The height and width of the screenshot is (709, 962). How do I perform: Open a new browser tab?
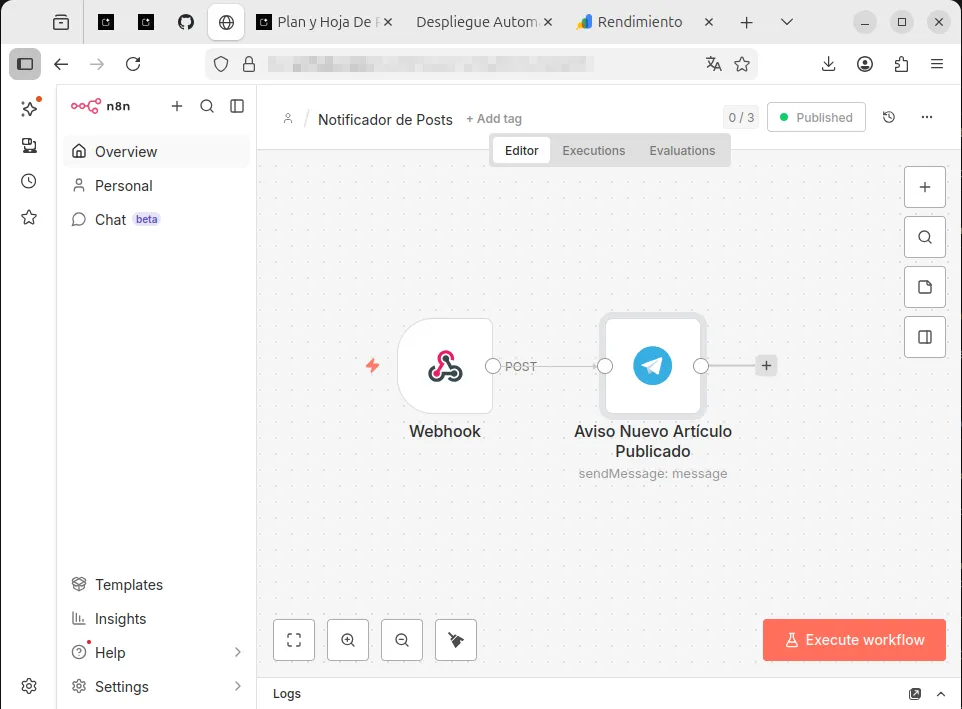(746, 23)
